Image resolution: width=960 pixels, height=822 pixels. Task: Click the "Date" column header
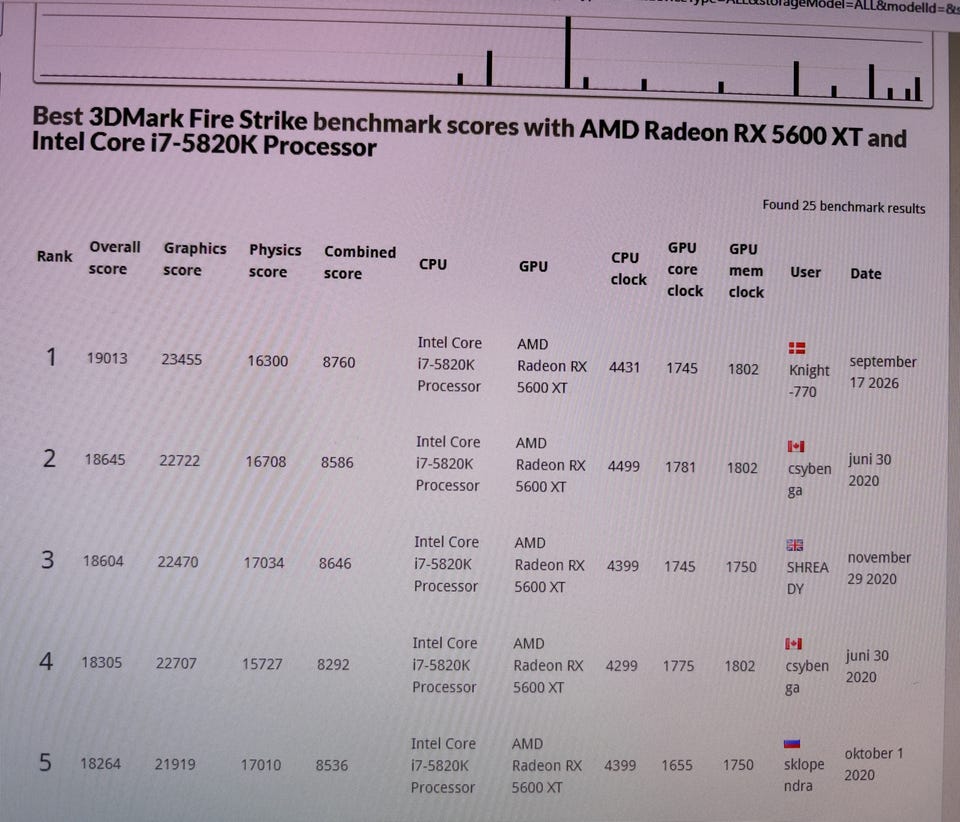coord(866,274)
